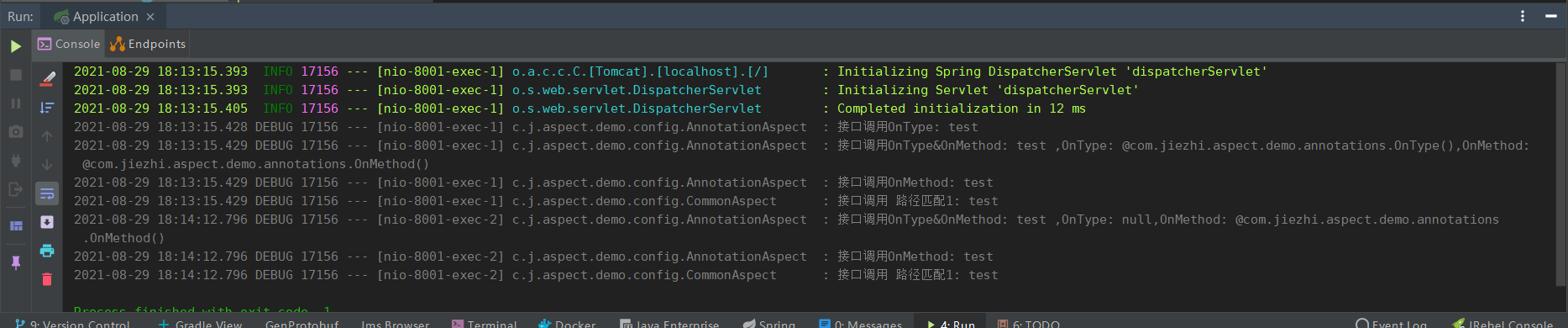Clear all with the red trash icon
This screenshot has width=1568, height=328.
(47, 279)
